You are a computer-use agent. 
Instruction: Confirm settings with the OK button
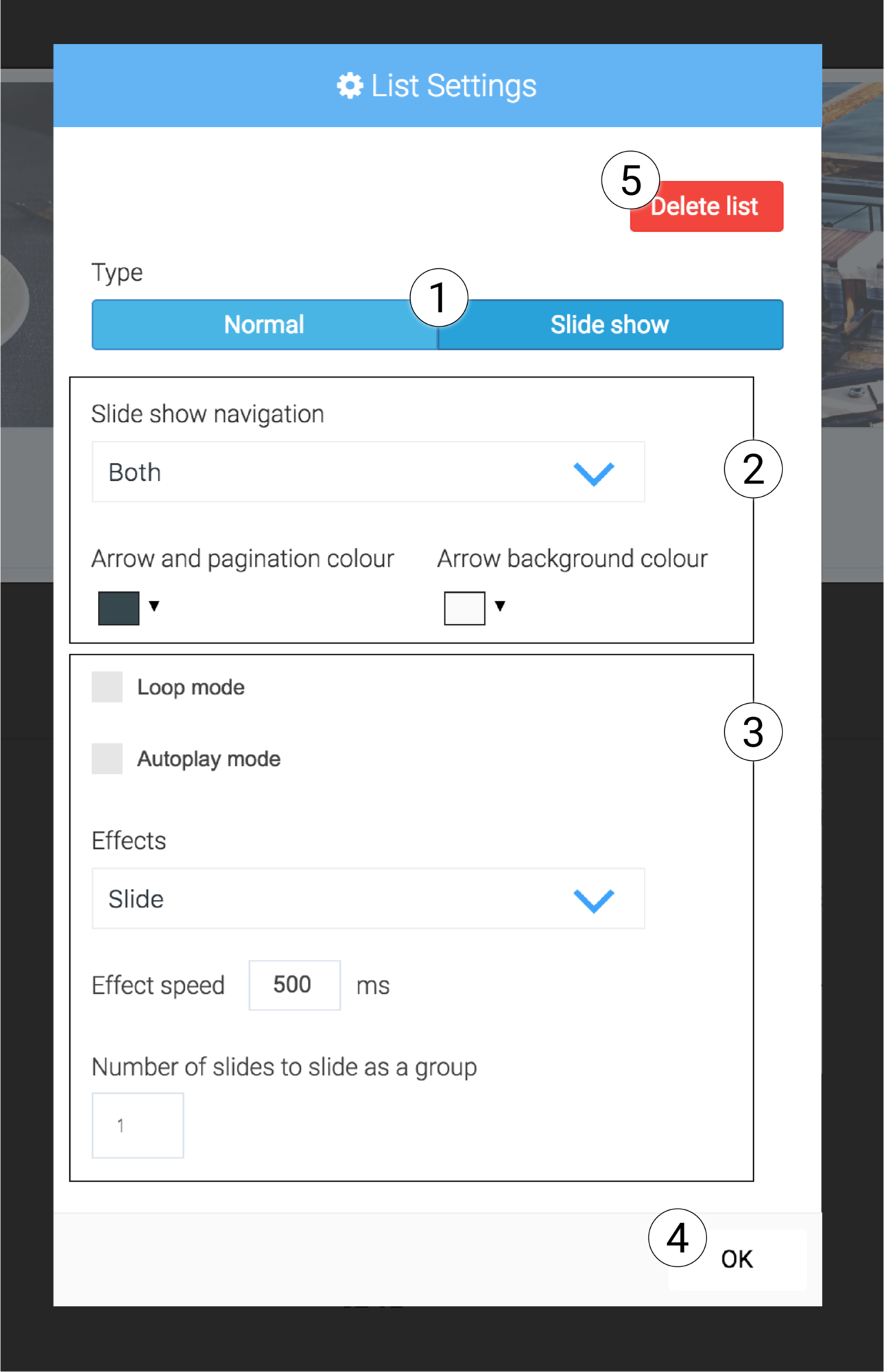pyautogui.click(x=736, y=1257)
